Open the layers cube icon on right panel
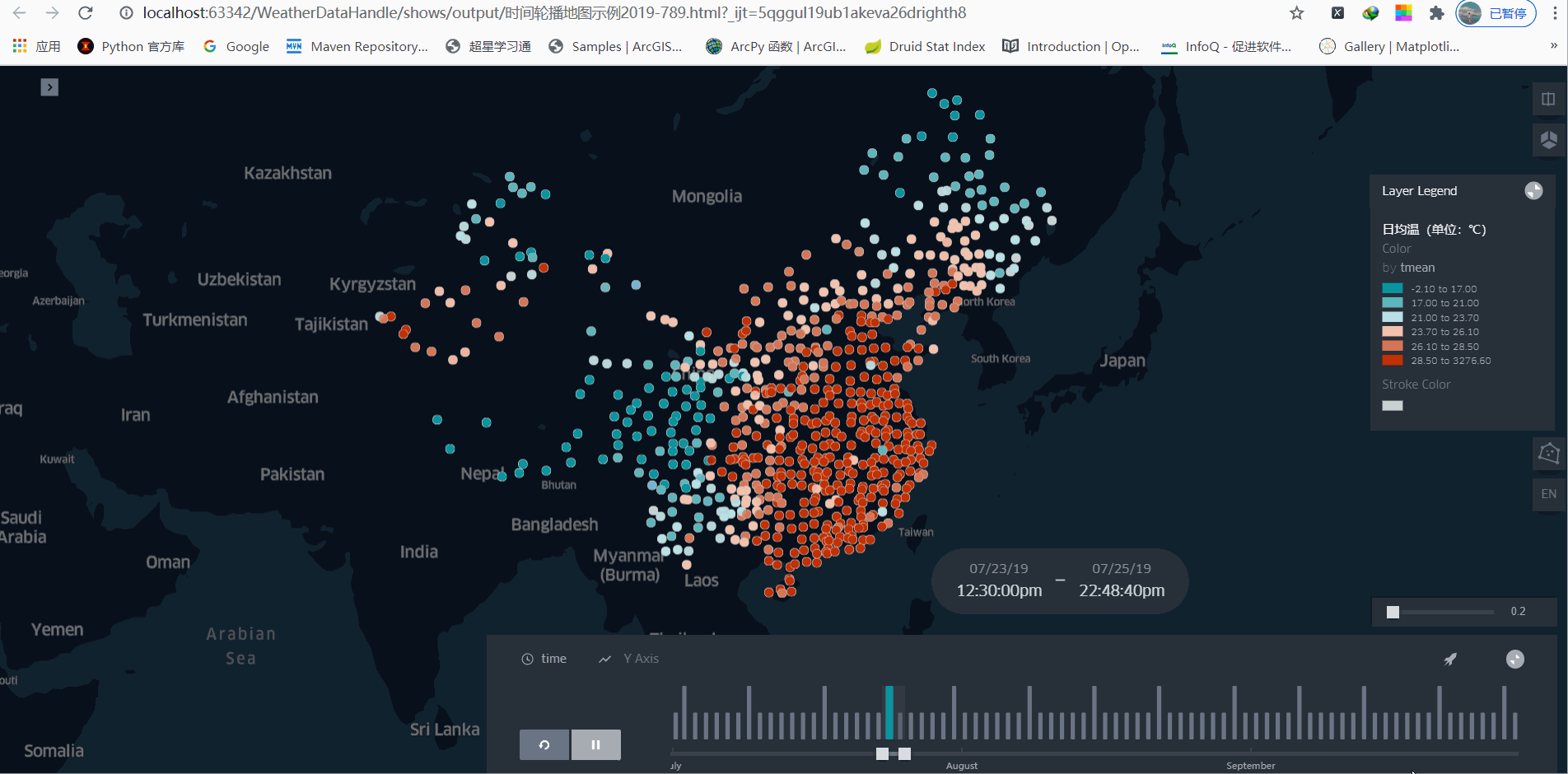Image resolution: width=1568 pixels, height=774 pixels. click(1549, 139)
